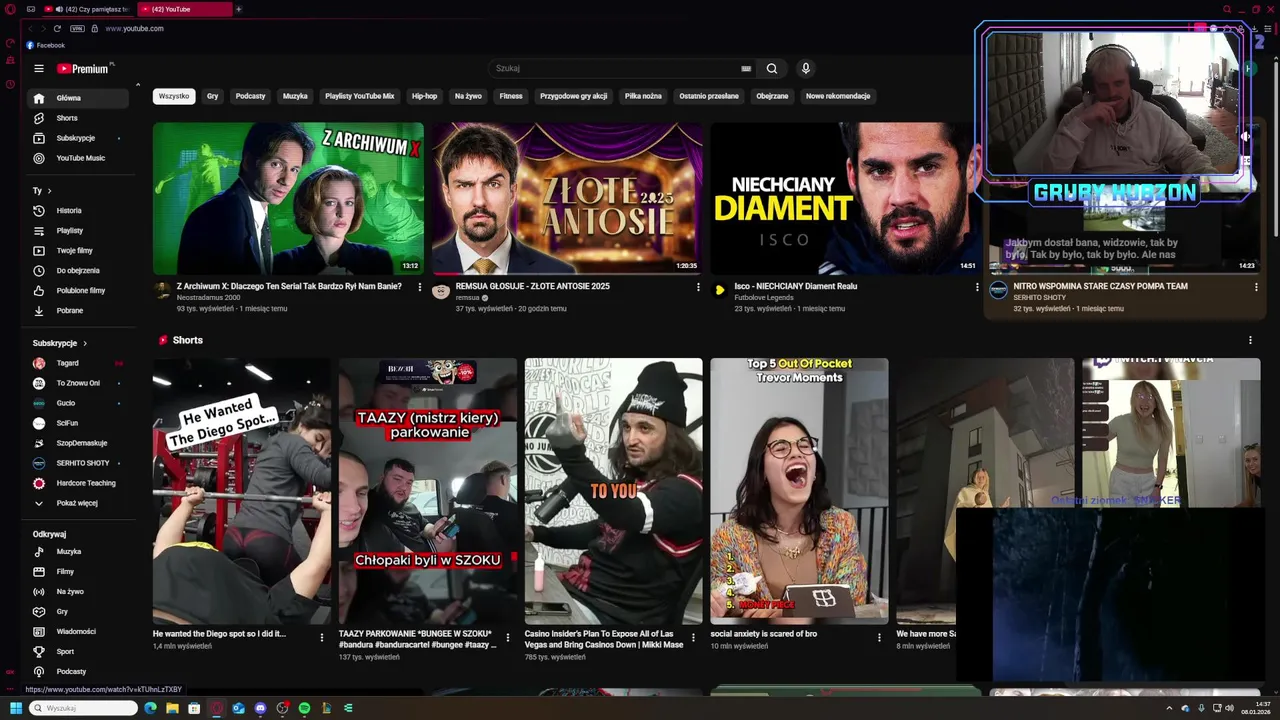1280x720 pixels.
Task: Toggle the VPN badge in address bar
Action: (x=77, y=29)
